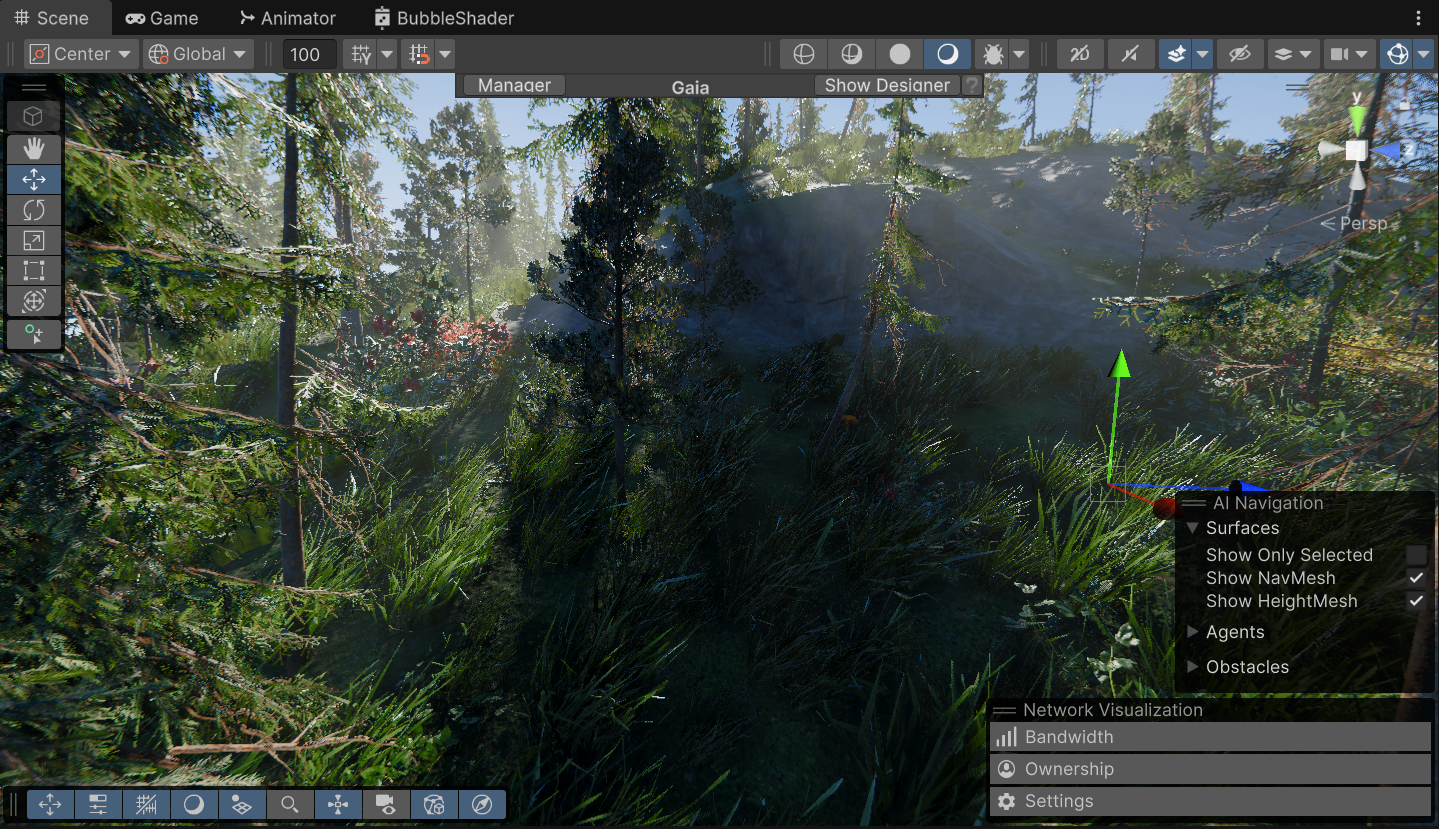Open the Center pivot mode dropdown
The height and width of the screenshot is (829, 1439).
[x=80, y=53]
